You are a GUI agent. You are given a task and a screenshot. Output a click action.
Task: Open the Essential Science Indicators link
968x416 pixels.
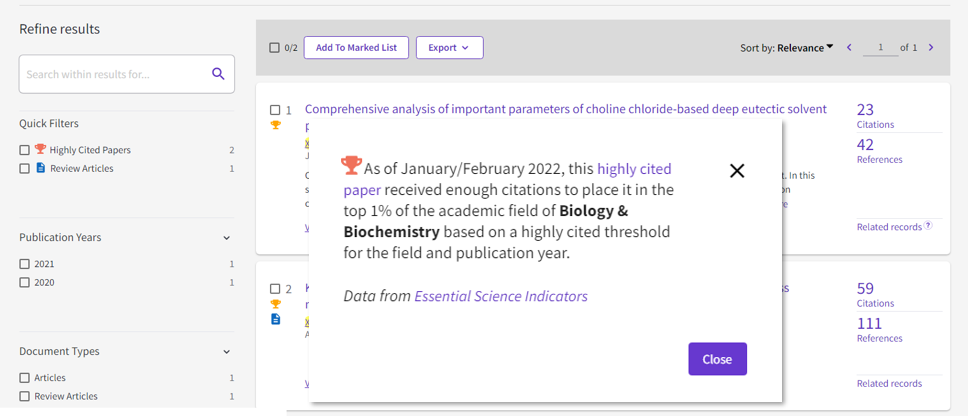click(501, 296)
